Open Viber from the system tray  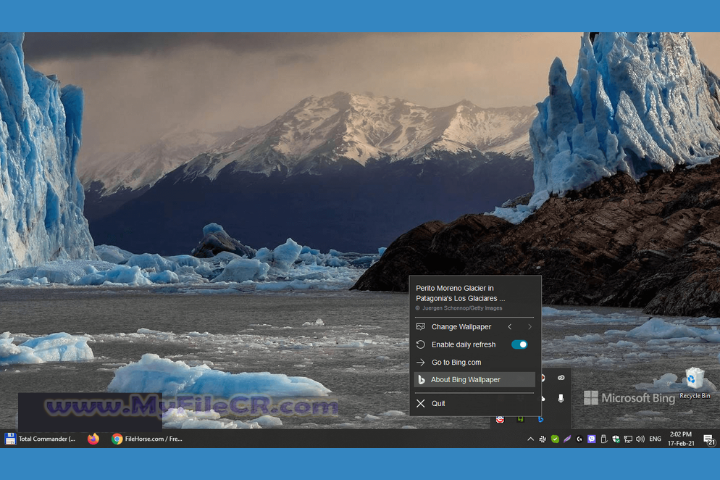pos(591,439)
